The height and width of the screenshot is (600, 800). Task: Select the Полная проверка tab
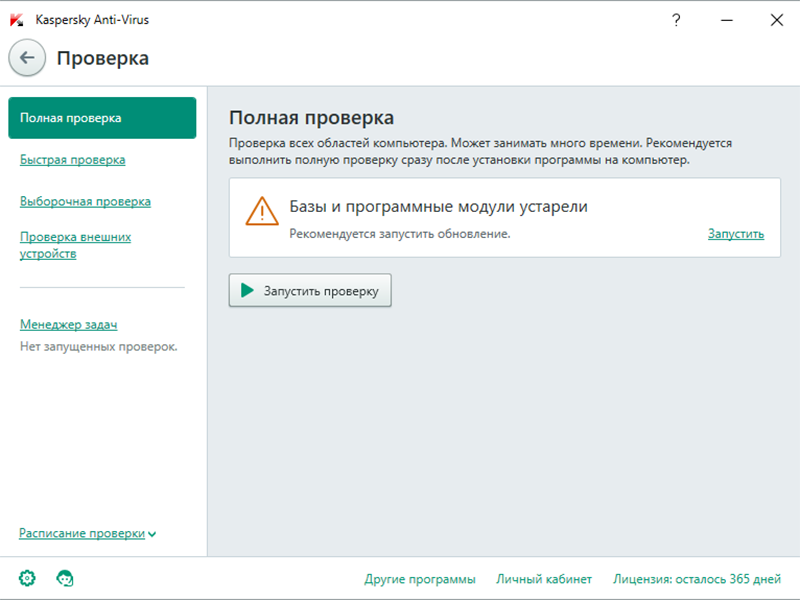tap(101, 118)
